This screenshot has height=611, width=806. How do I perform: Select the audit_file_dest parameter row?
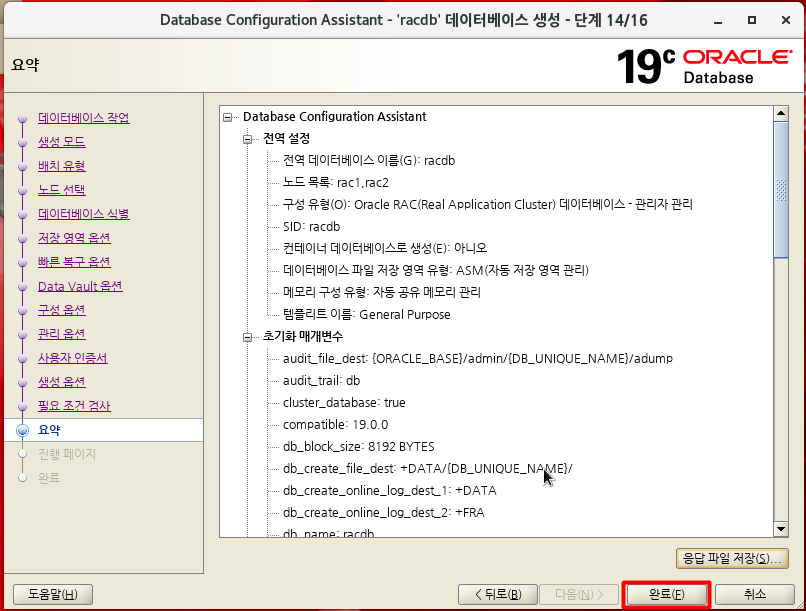pos(478,359)
